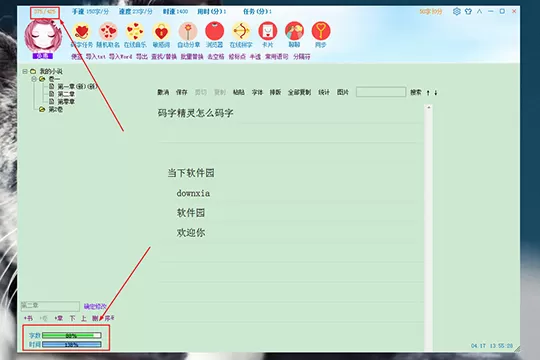
Task: Click +章 to add chapter
Action: (59, 318)
